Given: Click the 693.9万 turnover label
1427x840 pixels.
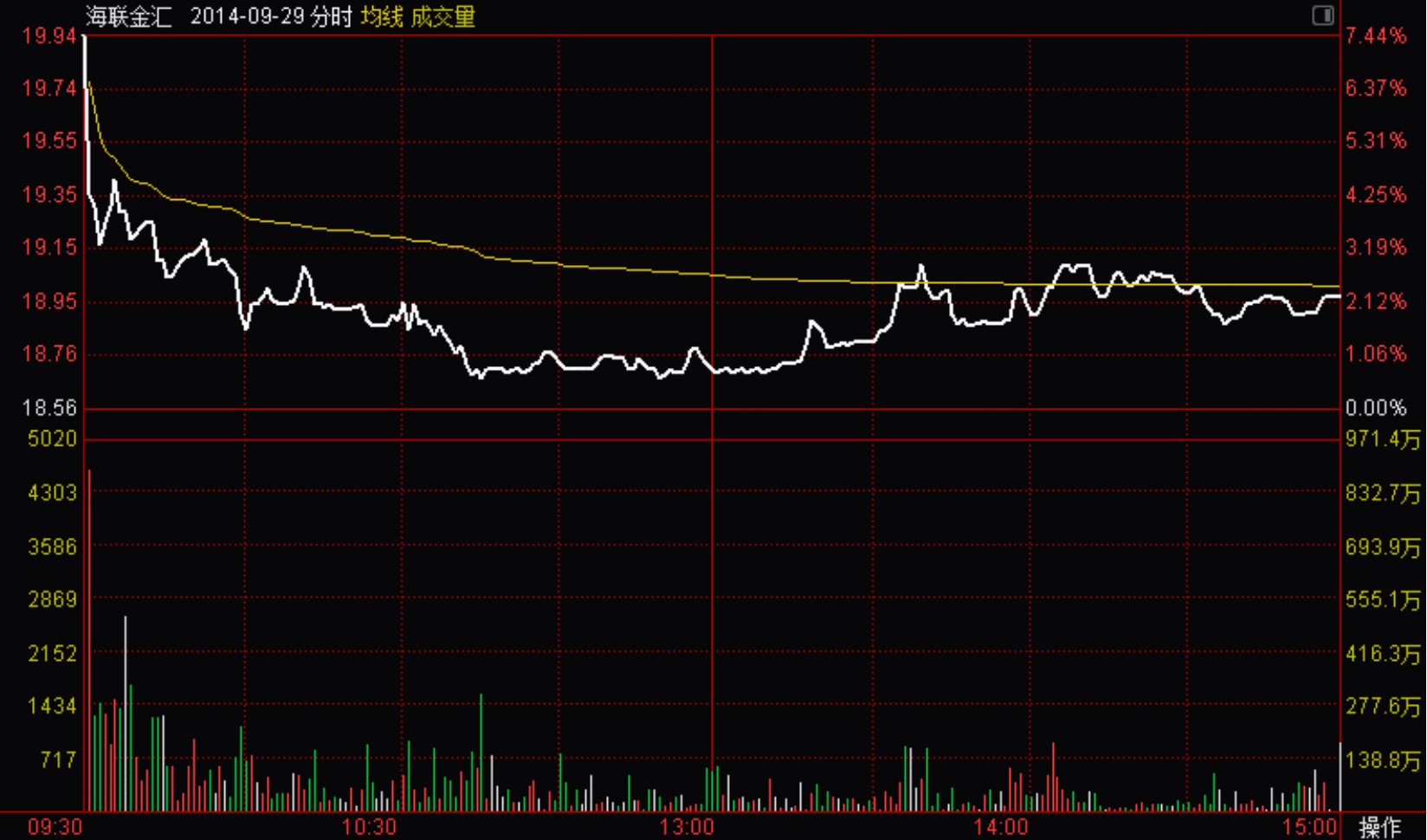Looking at the screenshot, I should pos(1383,546).
